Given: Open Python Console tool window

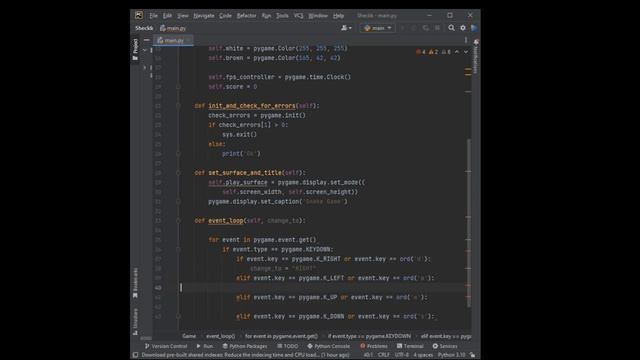Looking at the screenshot, I should coord(329,346).
